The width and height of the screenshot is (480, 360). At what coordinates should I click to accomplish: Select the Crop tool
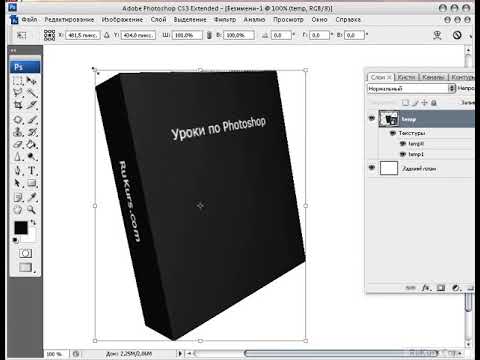(18, 105)
